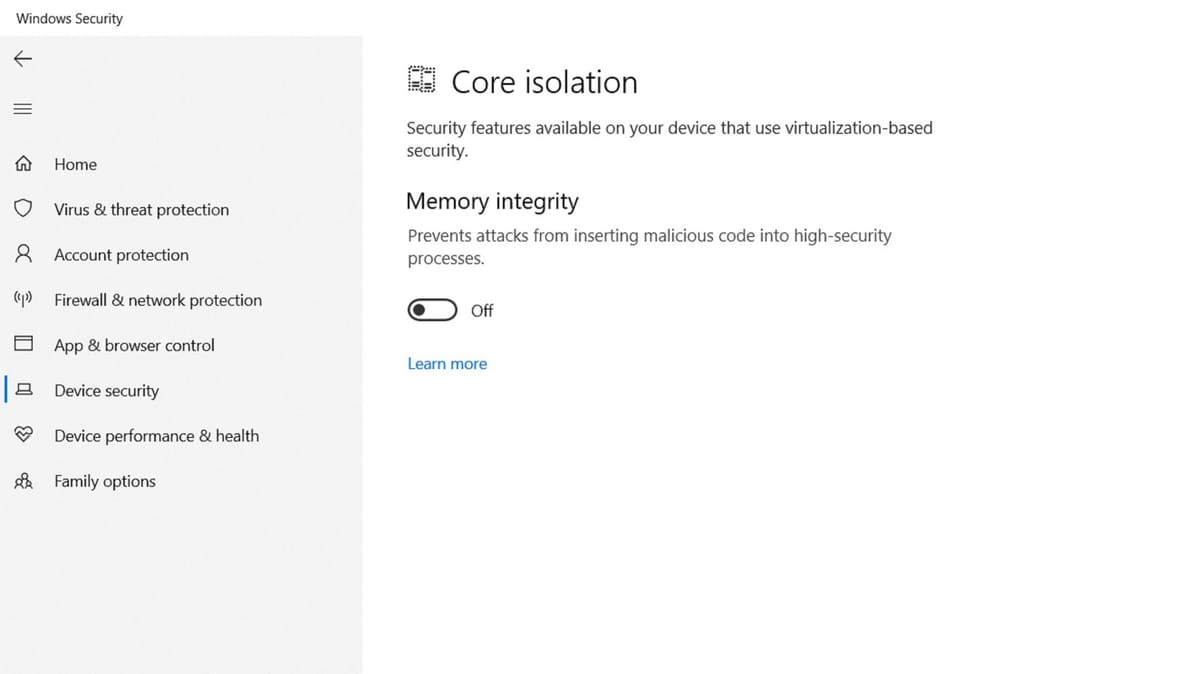Click the antenna icon for Firewall protection
Viewport: 1200px width, 674px height.
point(23,299)
